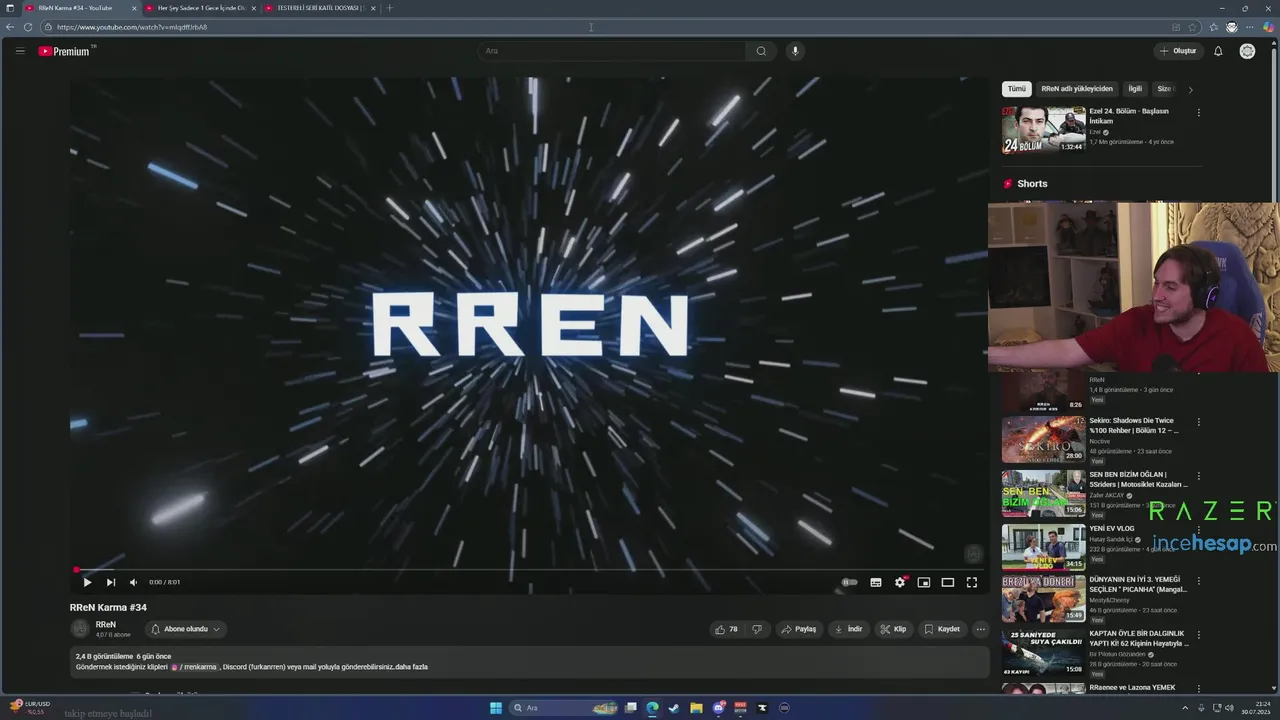The image size is (1280, 720).
Task: Open the Abone olundu subscription dropdown
Action: point(185,629)
